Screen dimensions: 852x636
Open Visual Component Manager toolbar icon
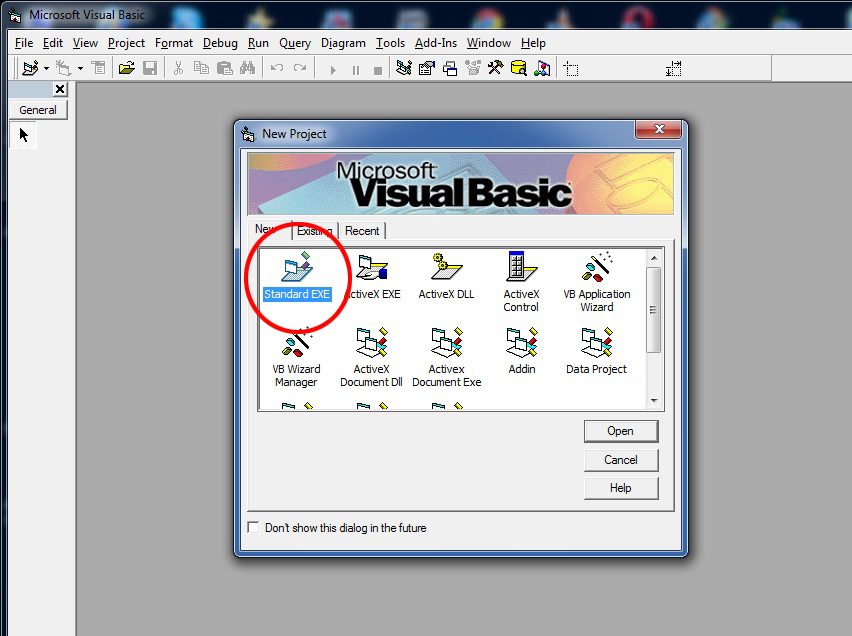[542, 68]
